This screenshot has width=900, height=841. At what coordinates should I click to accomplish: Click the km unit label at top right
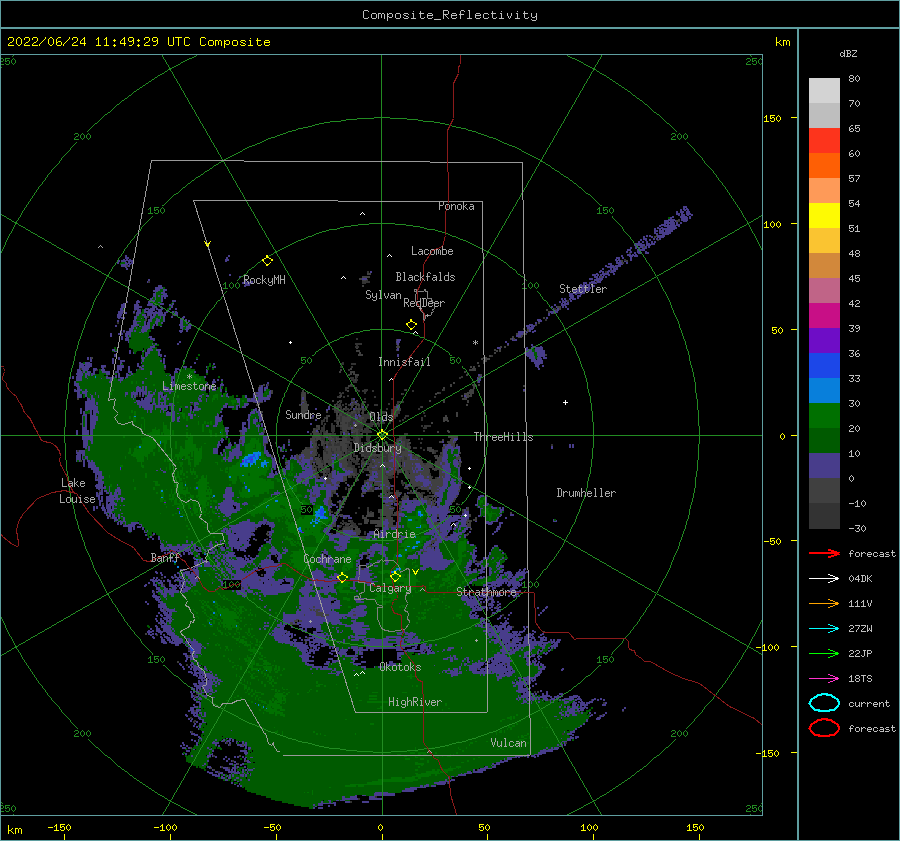click(782, 42)
